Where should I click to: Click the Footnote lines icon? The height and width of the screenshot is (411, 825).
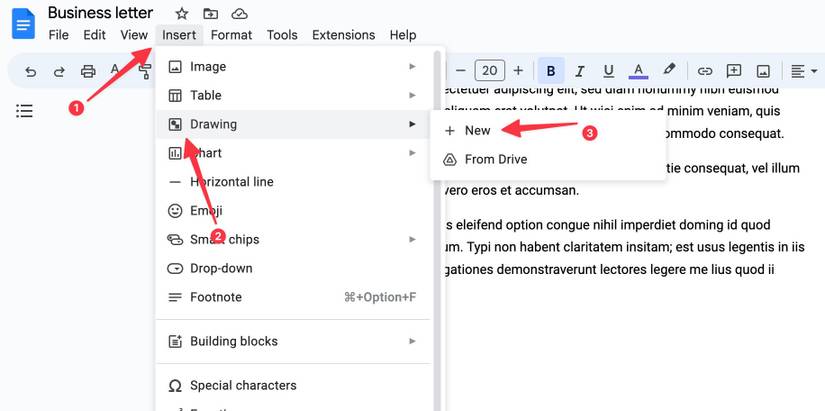(x=175, y=297)
